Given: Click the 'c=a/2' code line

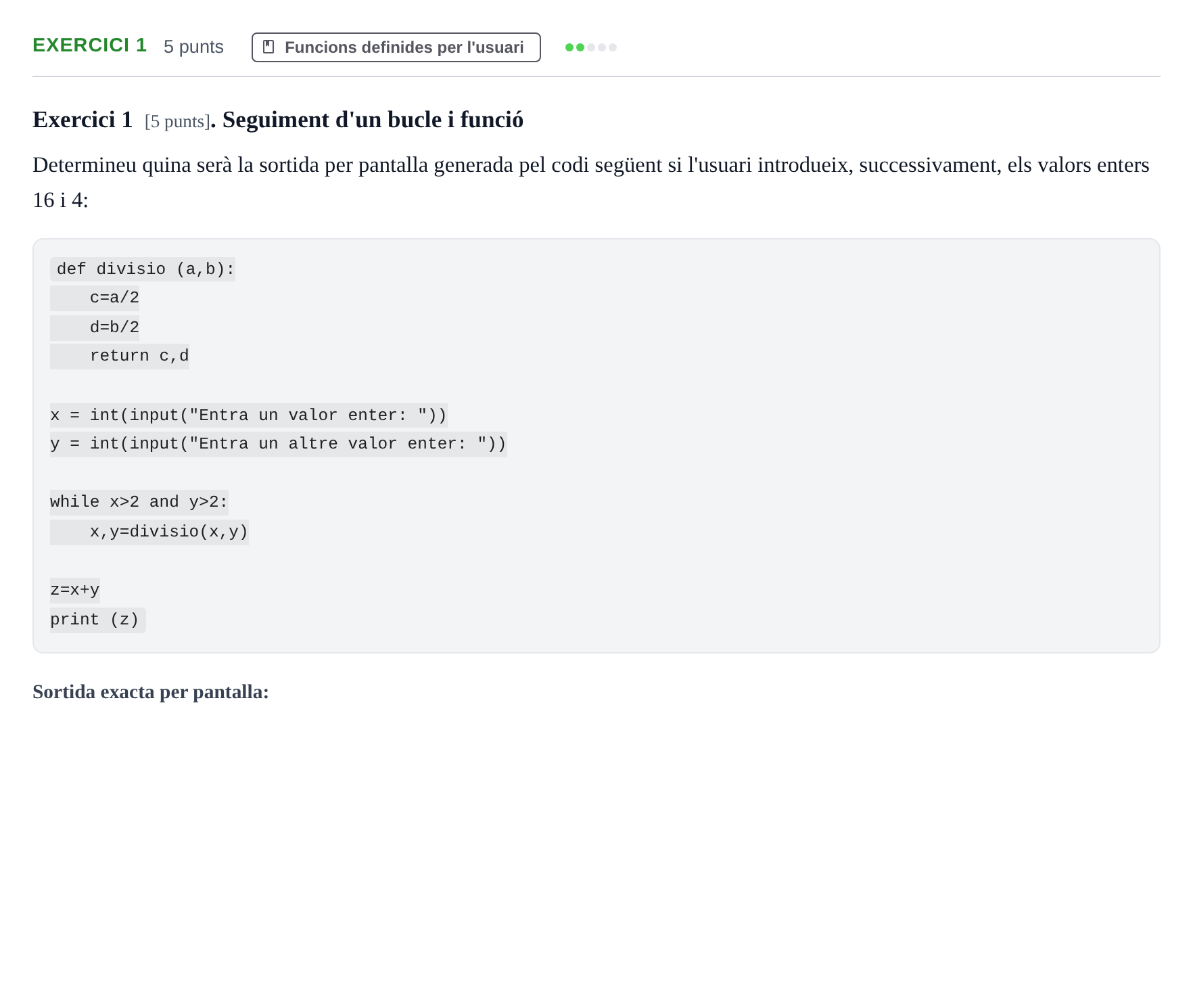Looking at the screenshot, I should (95, 298).
